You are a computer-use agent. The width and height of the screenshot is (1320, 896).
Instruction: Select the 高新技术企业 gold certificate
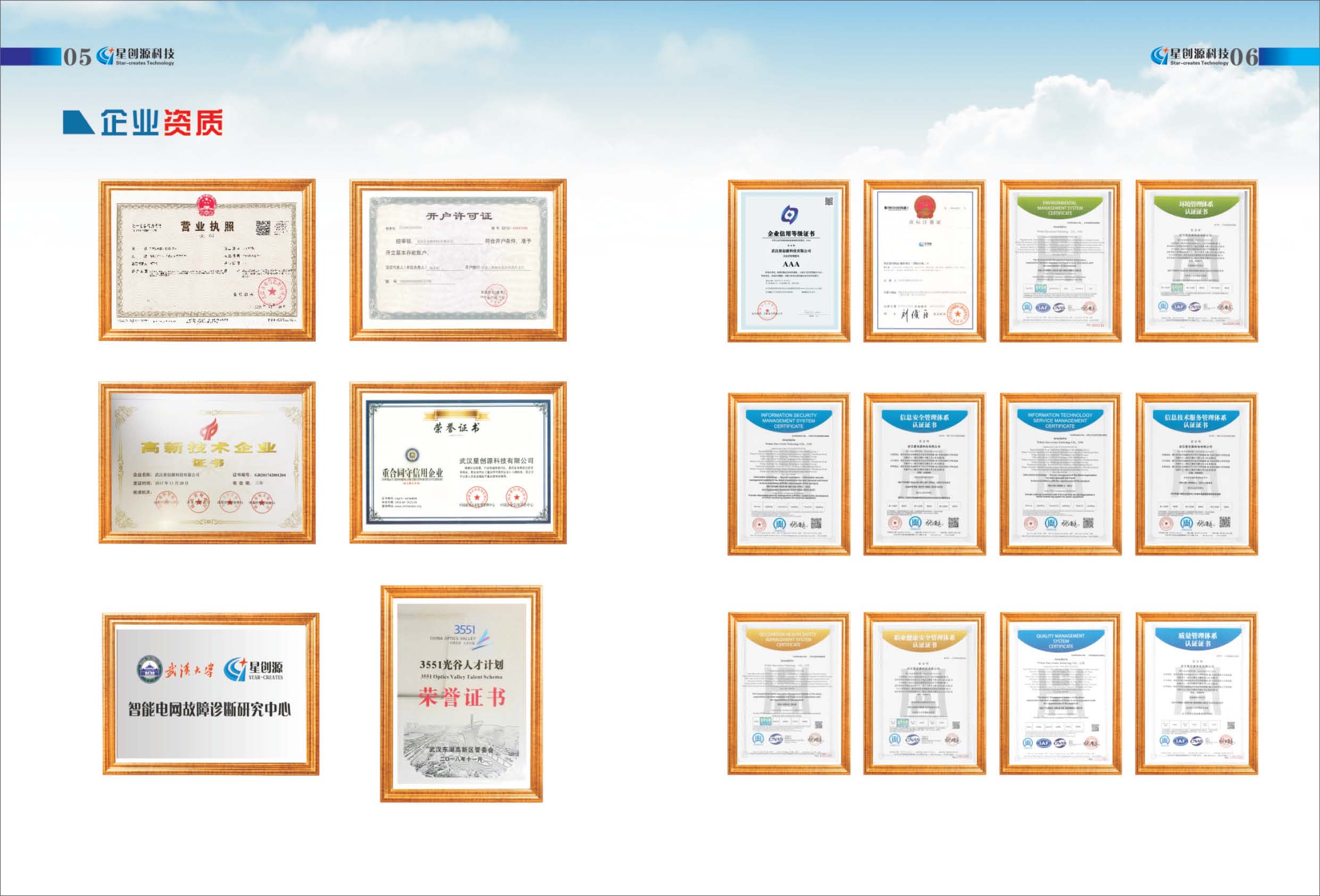point(207,462)
